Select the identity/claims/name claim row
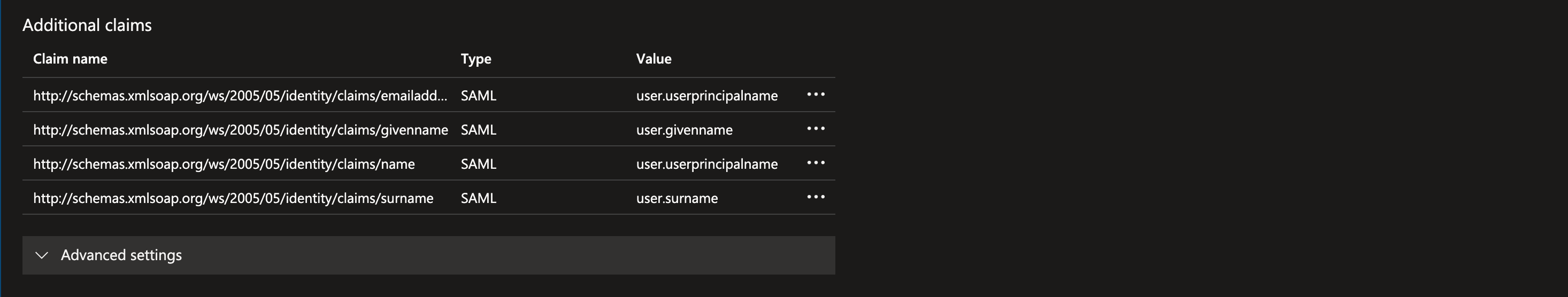 [224, 165]
